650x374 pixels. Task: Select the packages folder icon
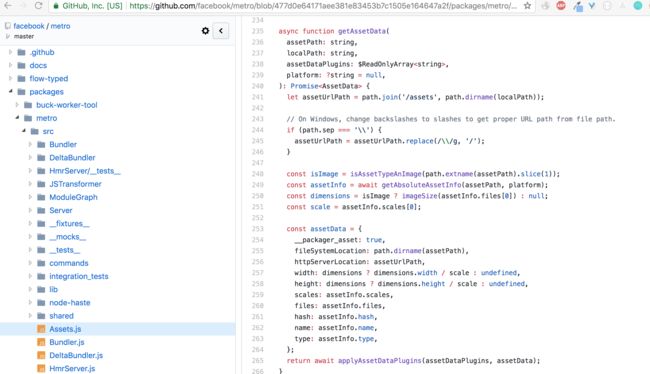22,92
